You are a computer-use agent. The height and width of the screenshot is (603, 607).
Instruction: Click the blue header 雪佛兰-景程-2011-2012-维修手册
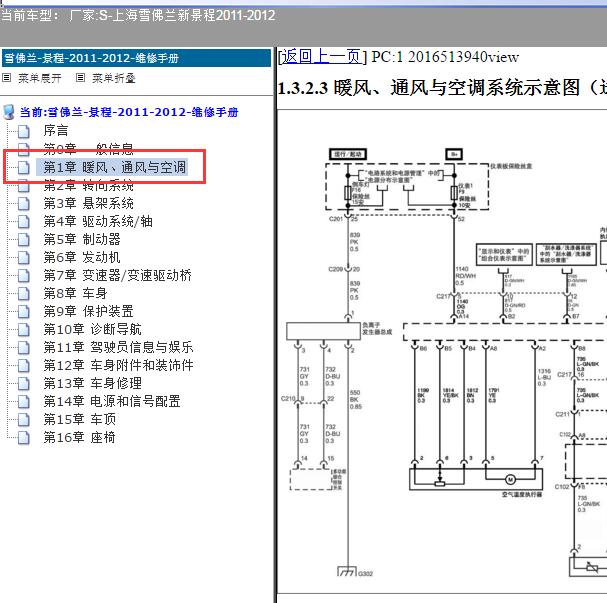pyautogui.click(x=137, y=58)
